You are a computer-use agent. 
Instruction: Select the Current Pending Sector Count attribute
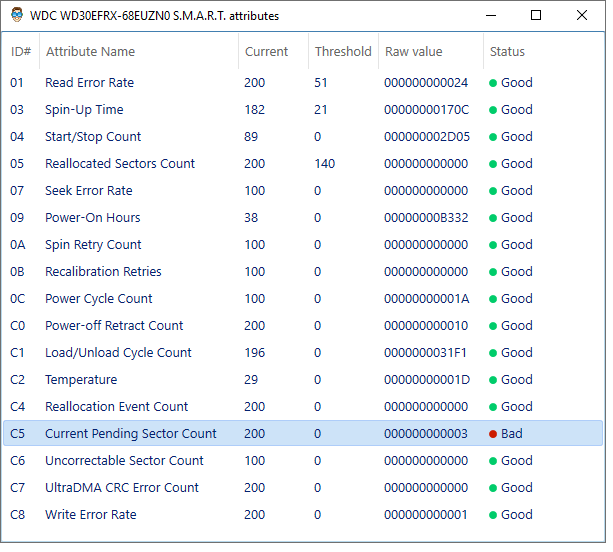pos(303,433)
